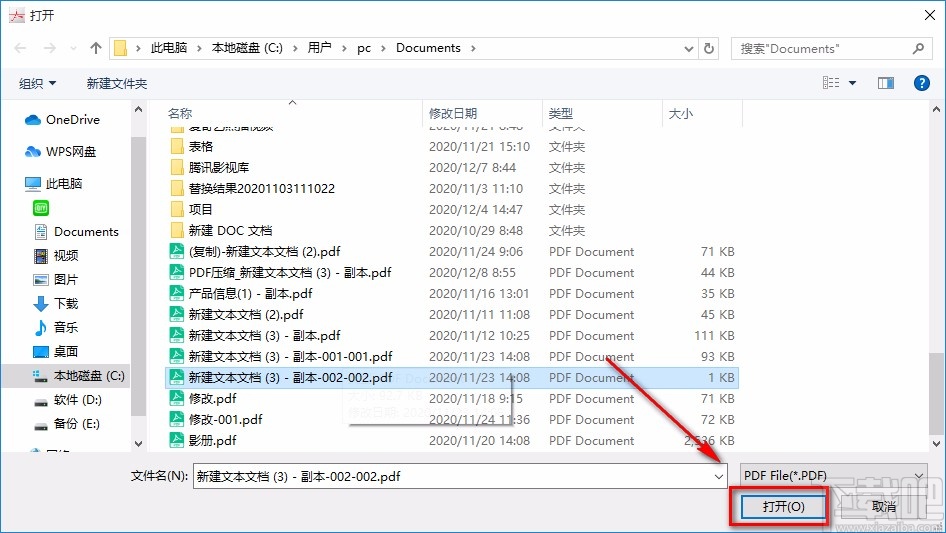Screen dimensions: 946x533
Task: Open 视频 folder in sidebar
Action: pyautogui.click(x=56, y=255)
